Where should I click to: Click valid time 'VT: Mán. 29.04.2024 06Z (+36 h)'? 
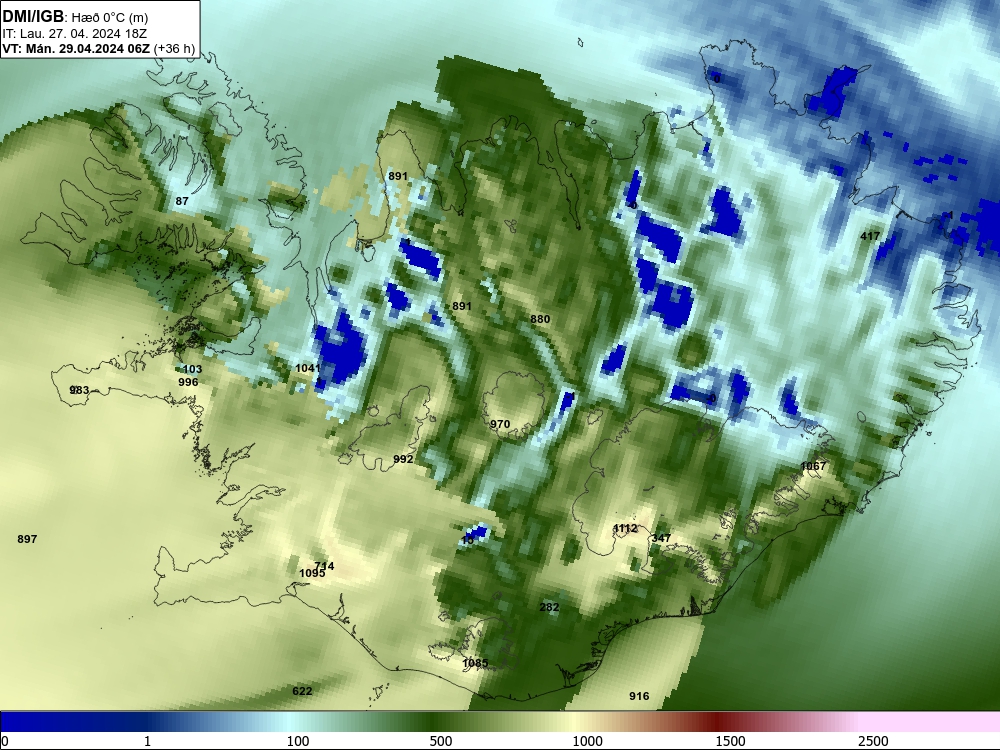pyautogui.click(x=98, y=48)
